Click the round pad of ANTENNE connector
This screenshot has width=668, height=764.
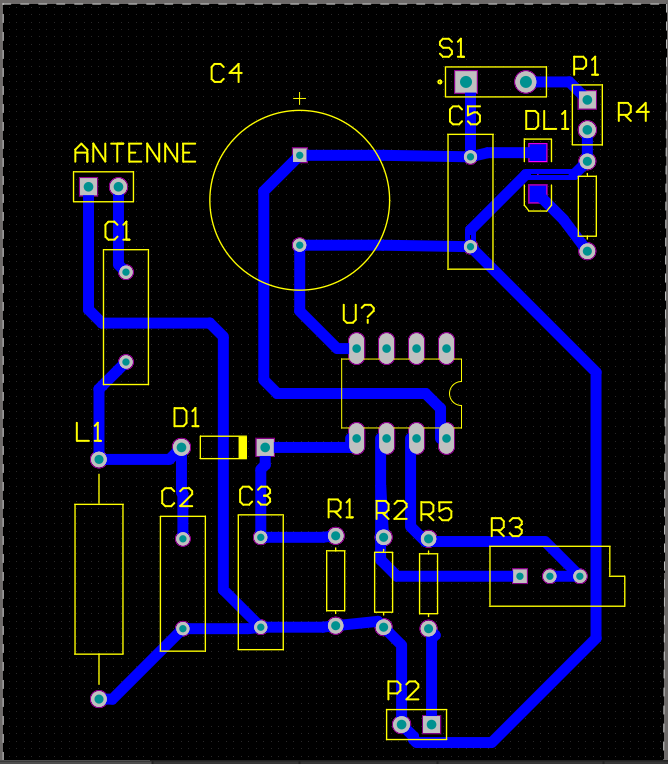[118, 187]
